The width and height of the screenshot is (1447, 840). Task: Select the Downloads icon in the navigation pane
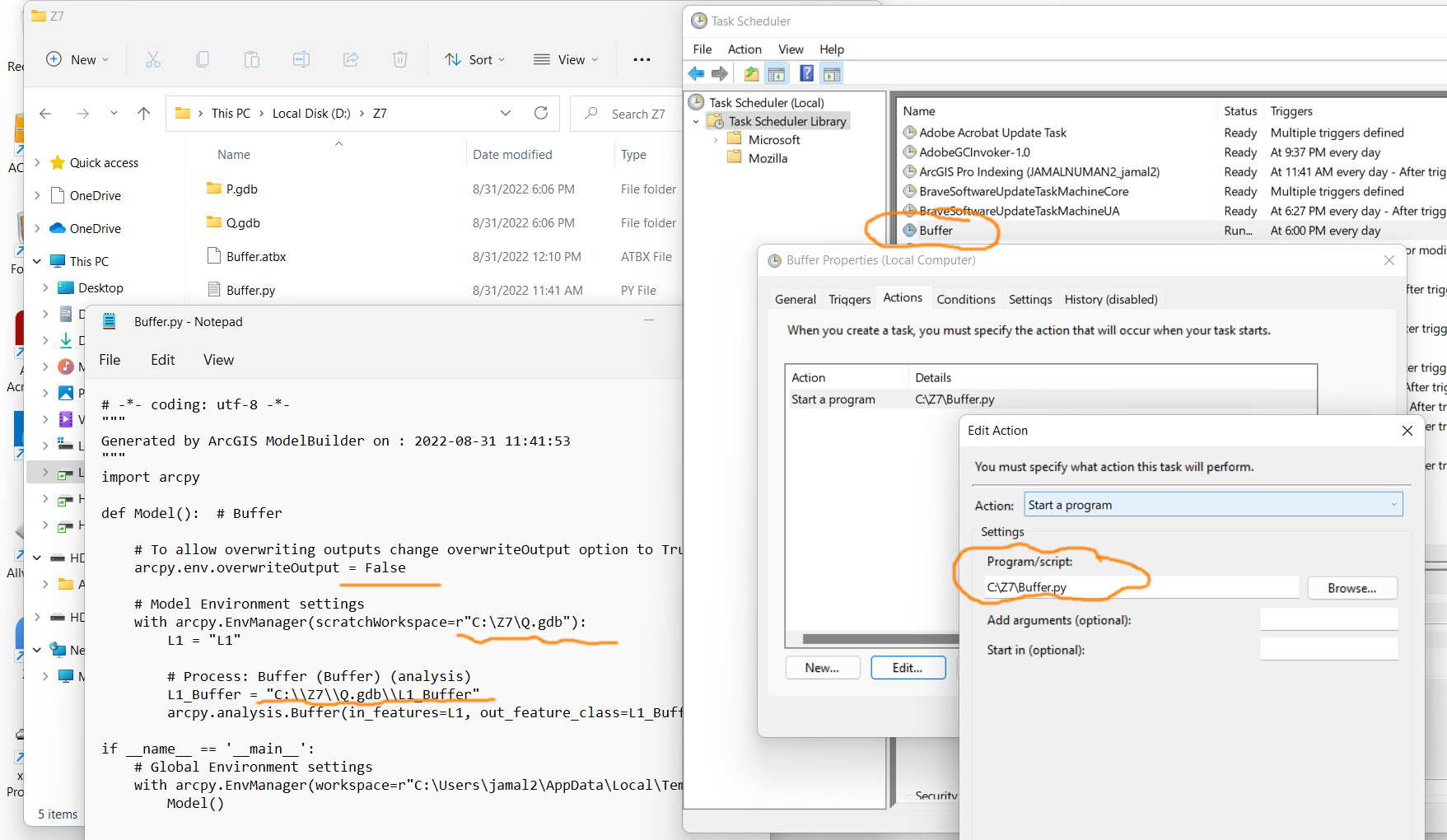[66, 340]
